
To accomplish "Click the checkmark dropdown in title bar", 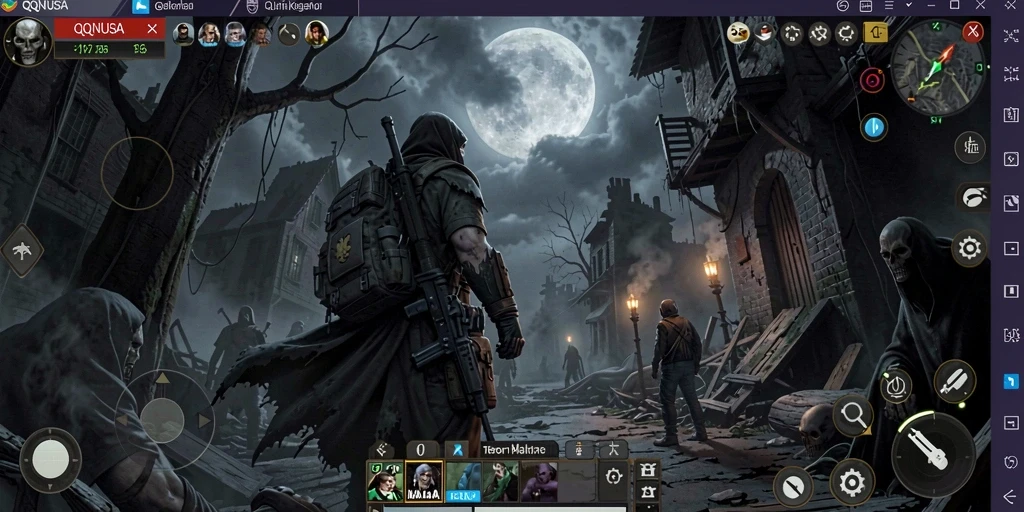I will (x=909, y=5).
